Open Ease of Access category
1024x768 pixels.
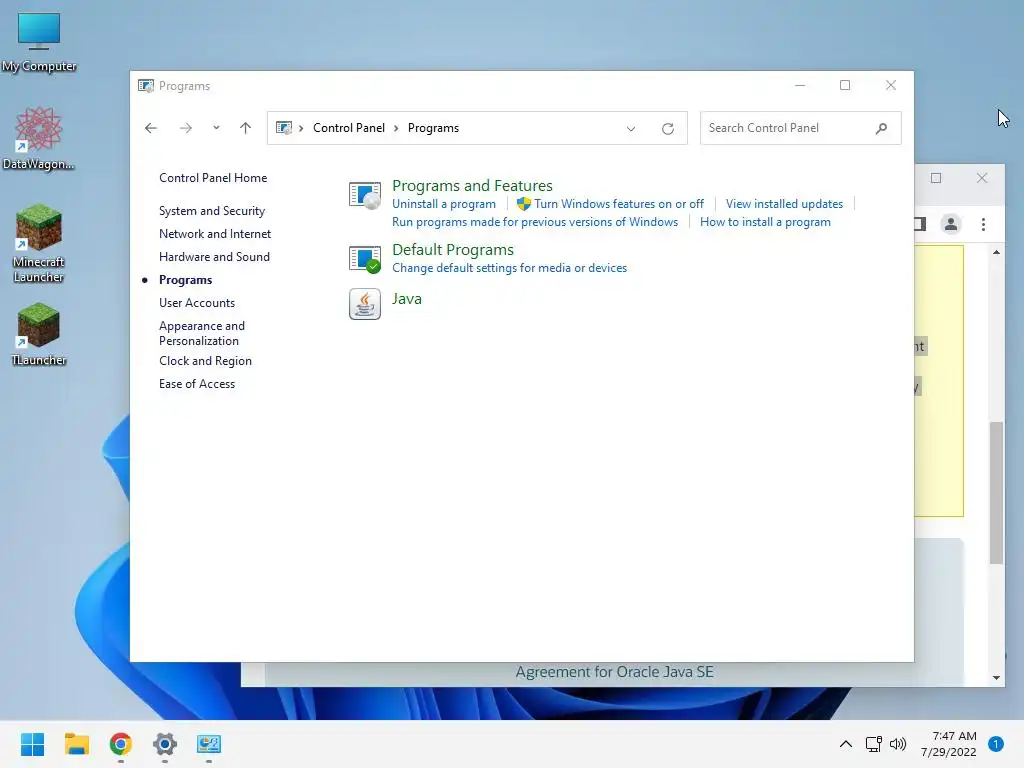click(197, 384)
